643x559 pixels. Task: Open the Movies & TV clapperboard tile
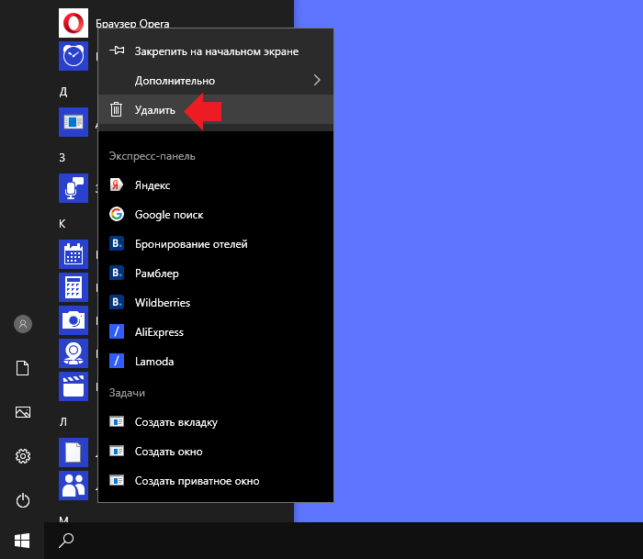coord(73,386)
